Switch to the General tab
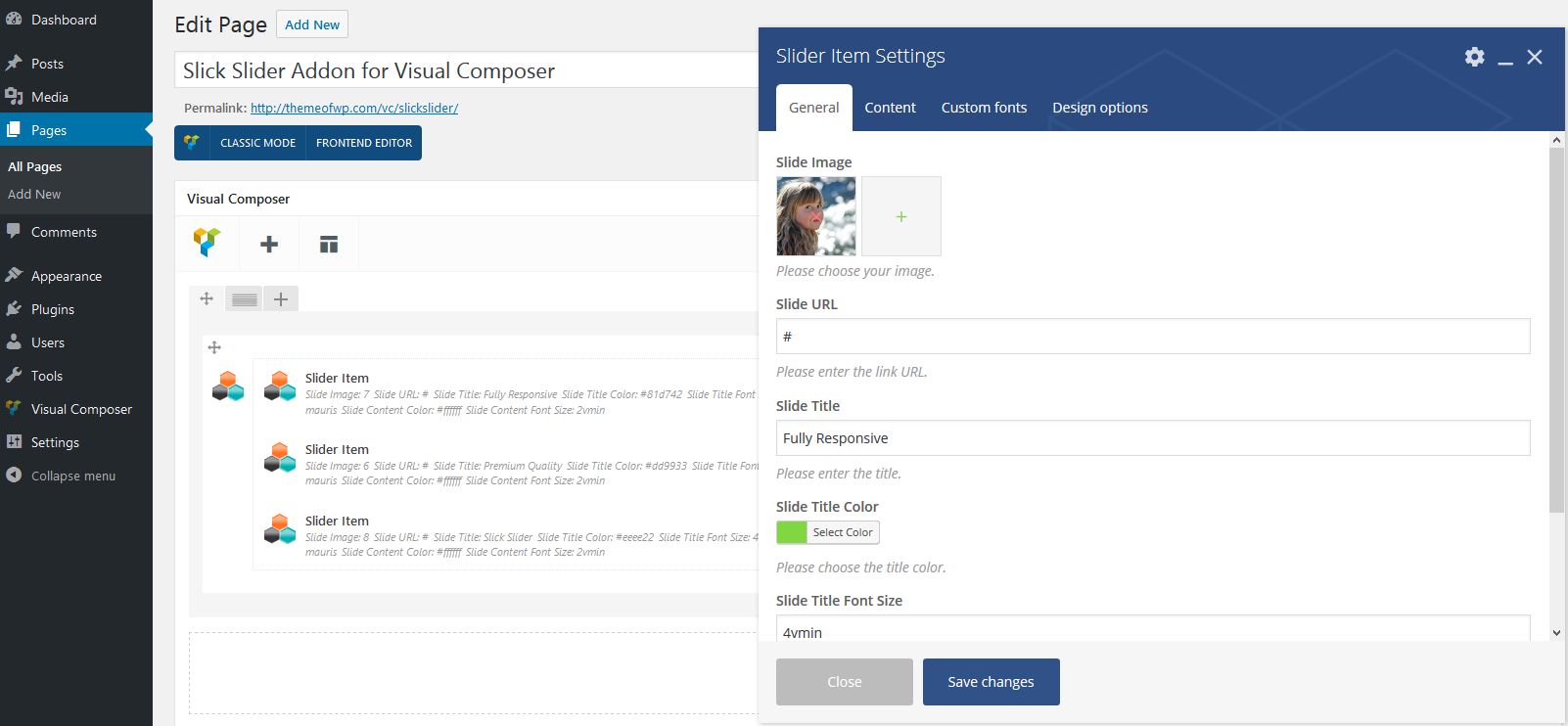This screenshot has height=726, width=1568. point(814,108)
